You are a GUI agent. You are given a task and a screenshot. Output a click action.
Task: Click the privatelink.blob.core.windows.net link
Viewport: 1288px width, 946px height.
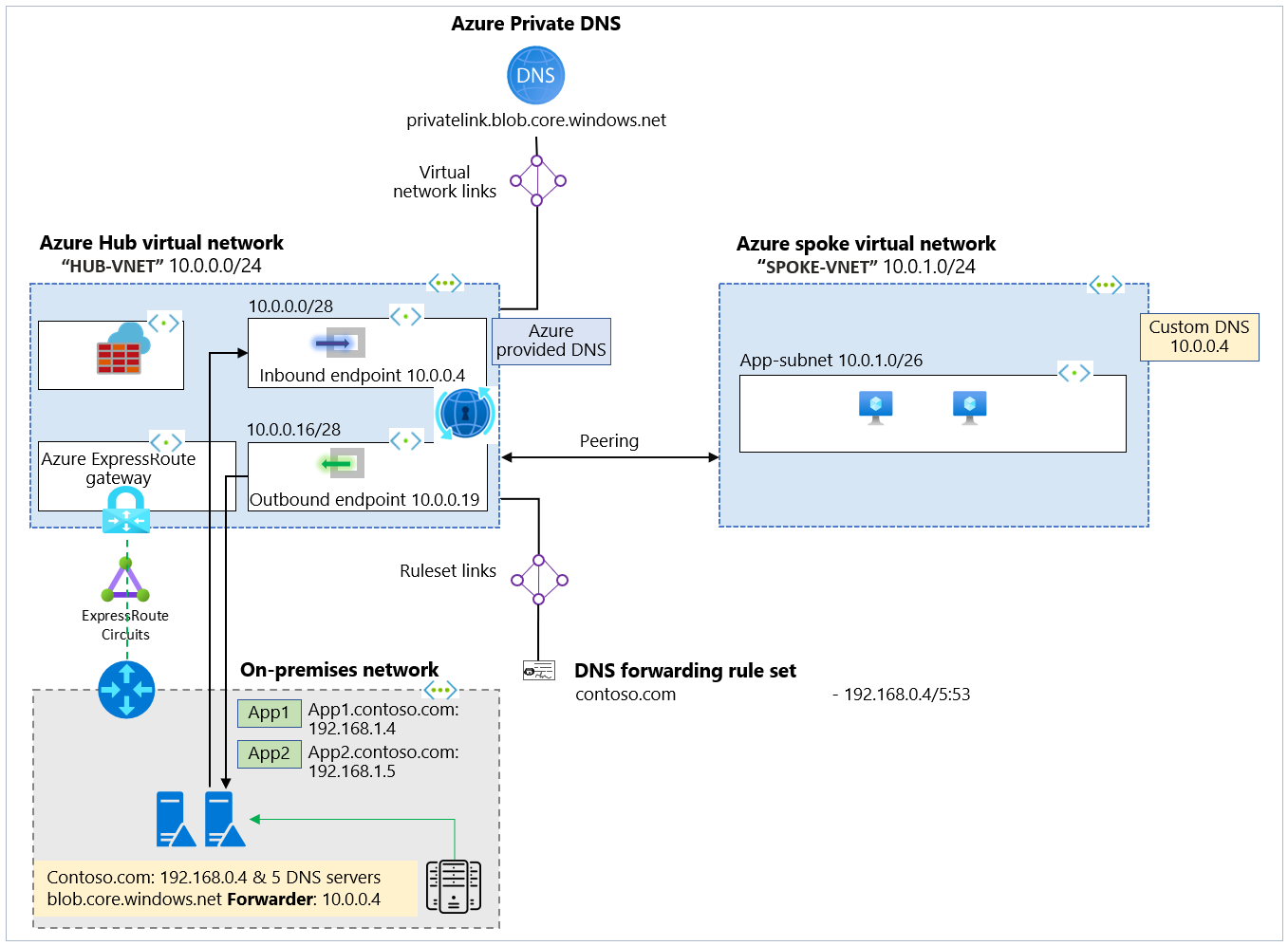point(536,120)
